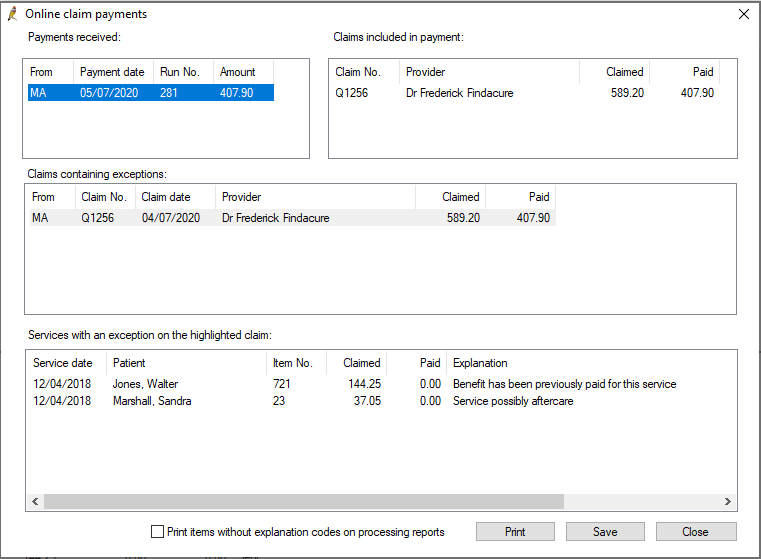The height and width of the screenshot is (559, 761).
Task: Click the right arrow of horizontal scrollbar
Action: [x=728, y=501]
